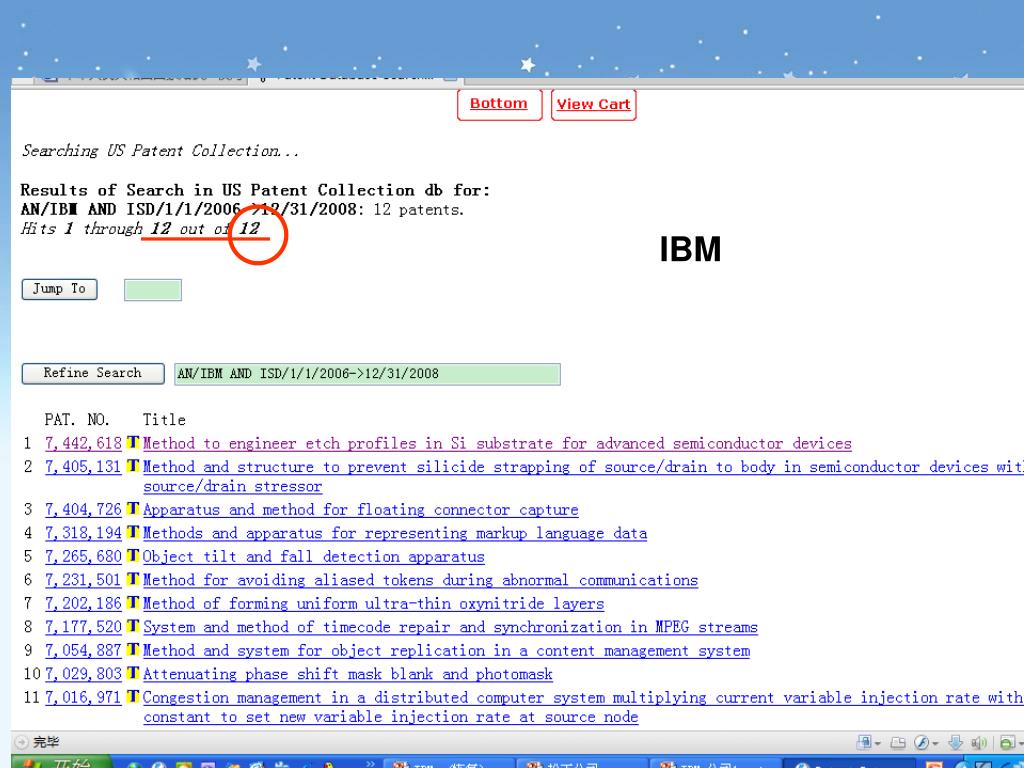Screen dimensions: 1024x768
Task: Open full-text icon for patent 7,054,887
Action: 133,650
